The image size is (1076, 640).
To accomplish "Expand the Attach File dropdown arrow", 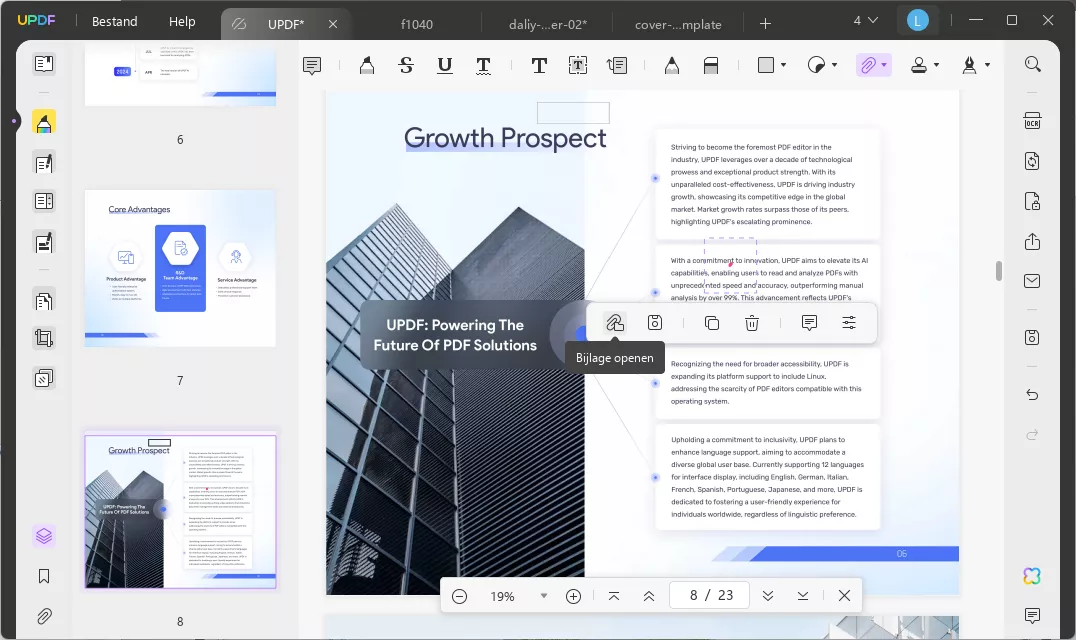I will pyautogui.click(x=884, y=65).
